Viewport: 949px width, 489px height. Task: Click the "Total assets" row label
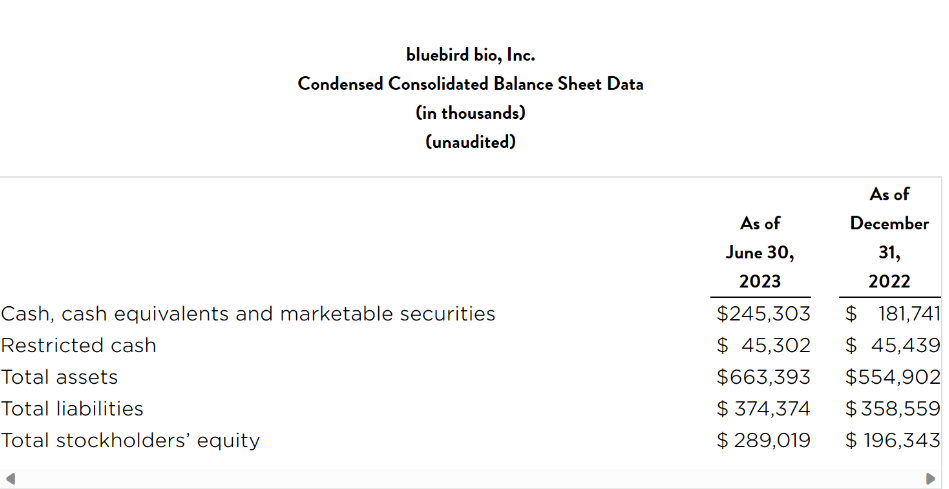[60, 377]
